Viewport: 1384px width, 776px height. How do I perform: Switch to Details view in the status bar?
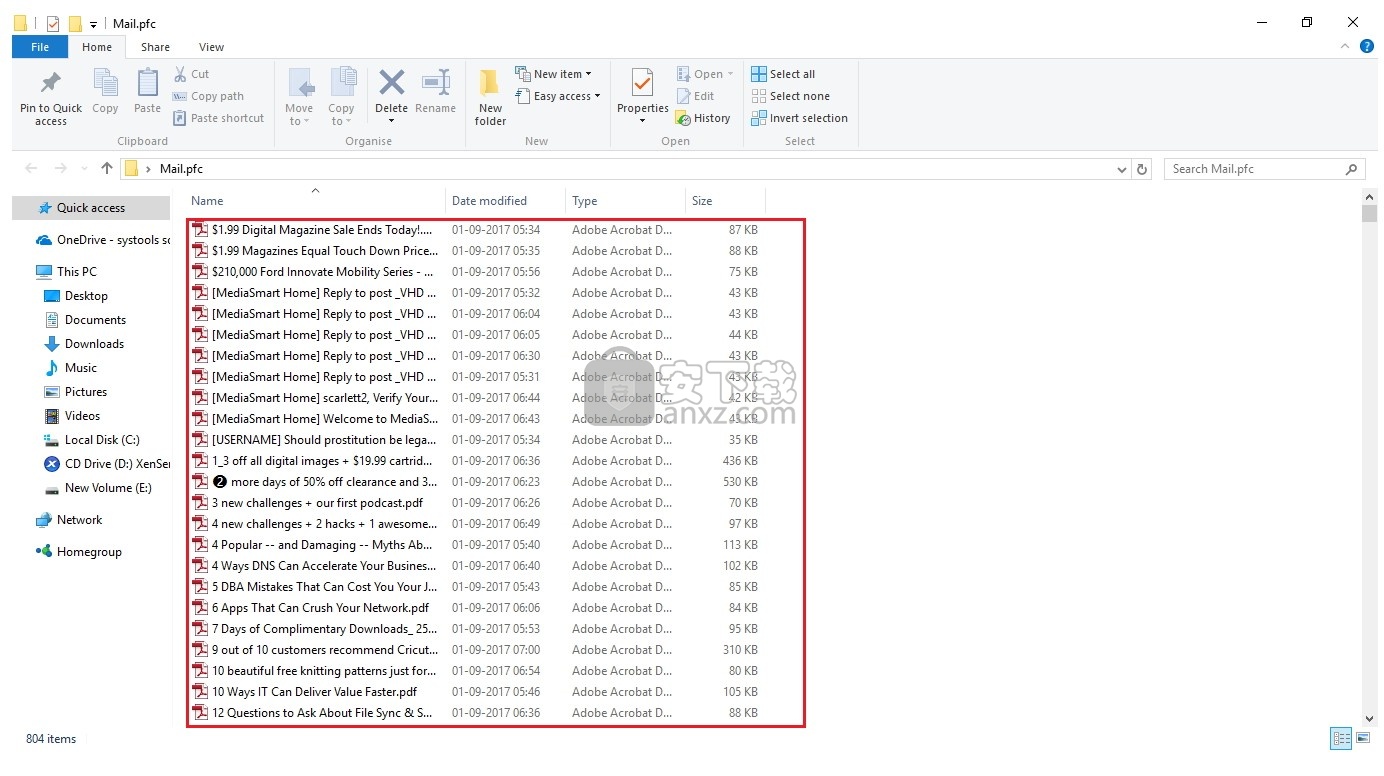pyautogui.click(x=1341, y=739)
